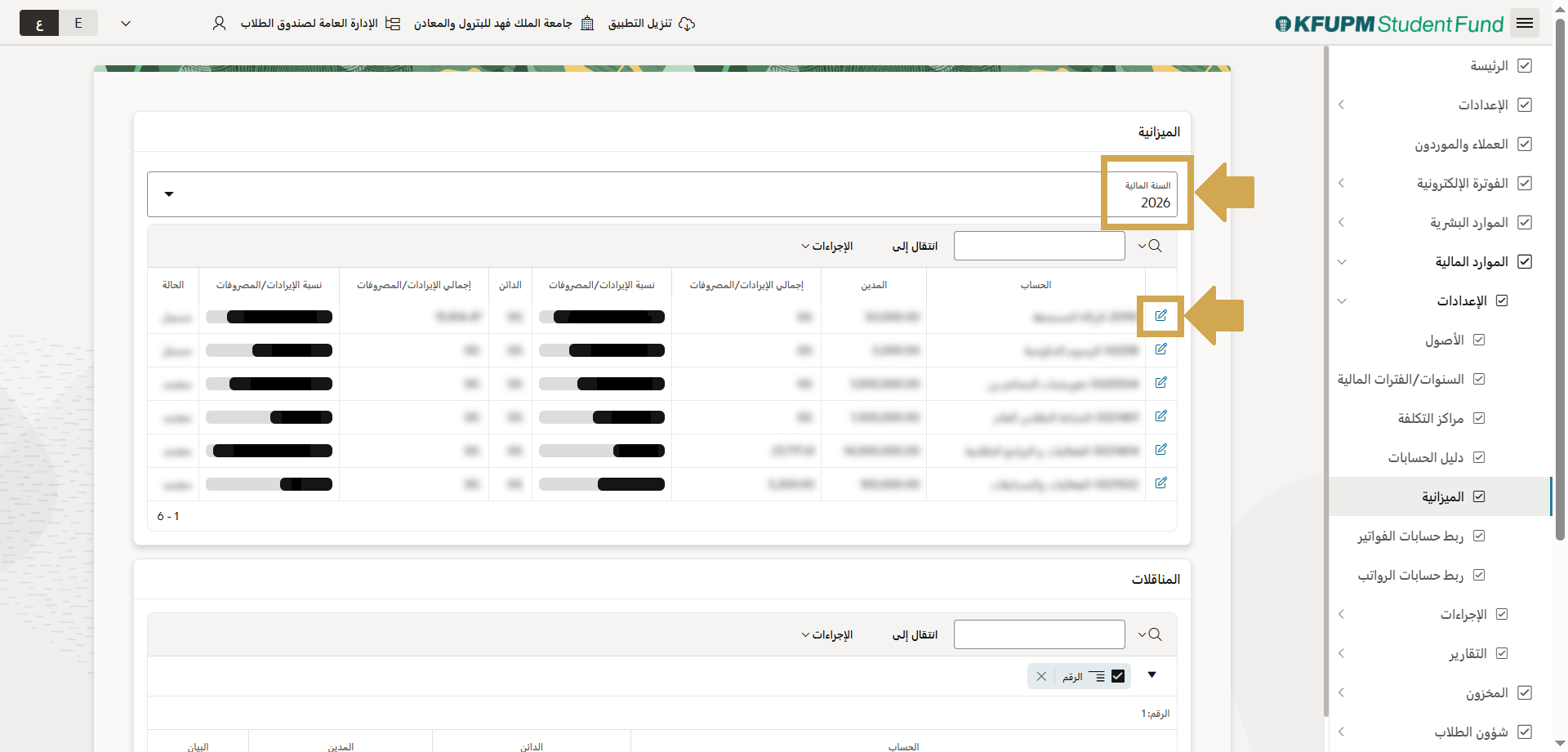This screenshot has width=1568, height=752.
Task: Click the page vertical scrollbar at far right
Action: [1560, 278]
